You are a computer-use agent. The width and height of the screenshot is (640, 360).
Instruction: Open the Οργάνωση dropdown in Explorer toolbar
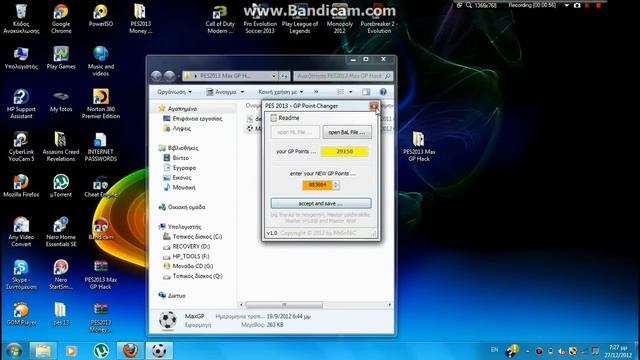tap(174, 92)
